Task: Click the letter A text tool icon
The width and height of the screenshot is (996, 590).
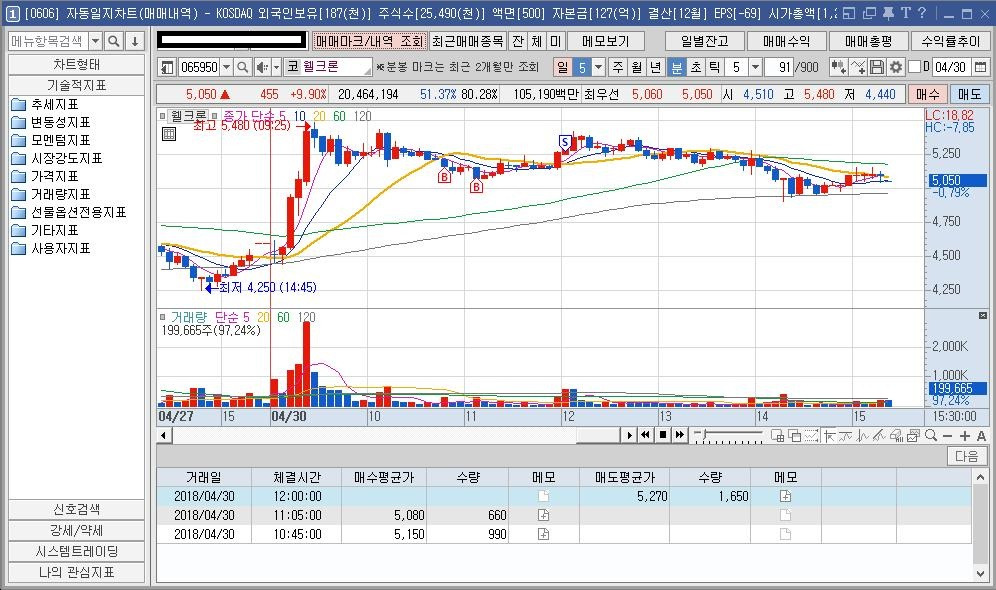Action: 981,436
